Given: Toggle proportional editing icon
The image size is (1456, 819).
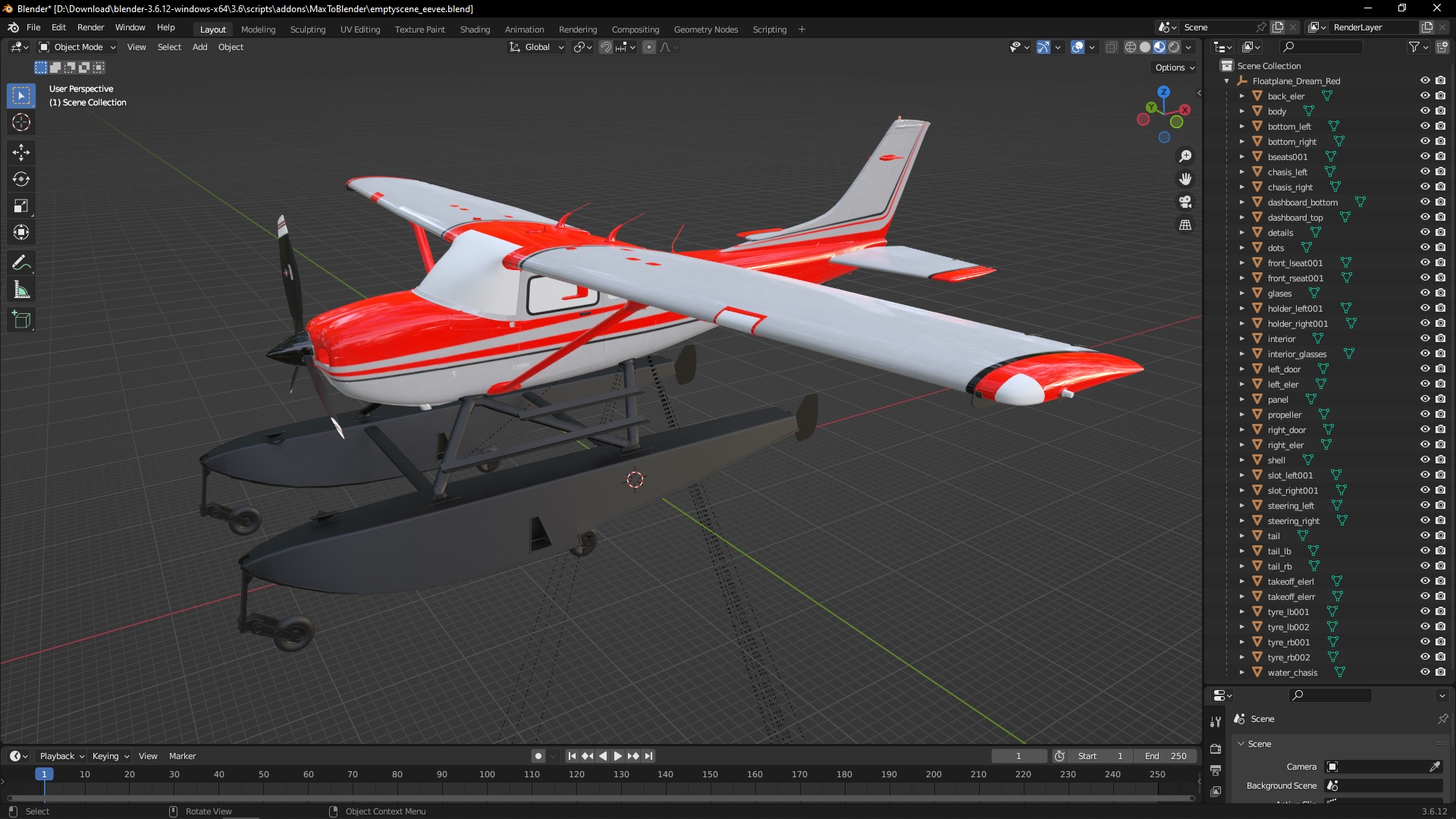Looking at the screenshot, I should (649, 47).
